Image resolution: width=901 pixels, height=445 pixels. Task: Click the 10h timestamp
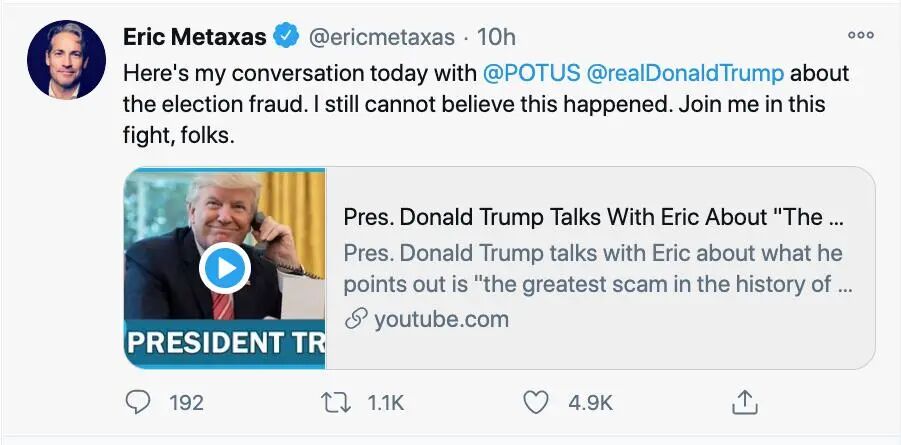pyautogui.click(x=497, y=38)
